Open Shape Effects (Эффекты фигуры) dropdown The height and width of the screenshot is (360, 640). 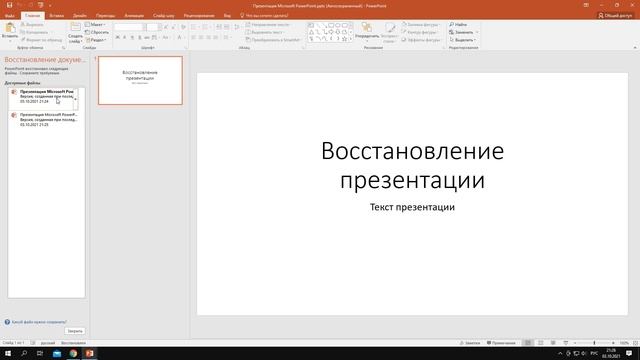pyautogui.click(x=421, y=40)
